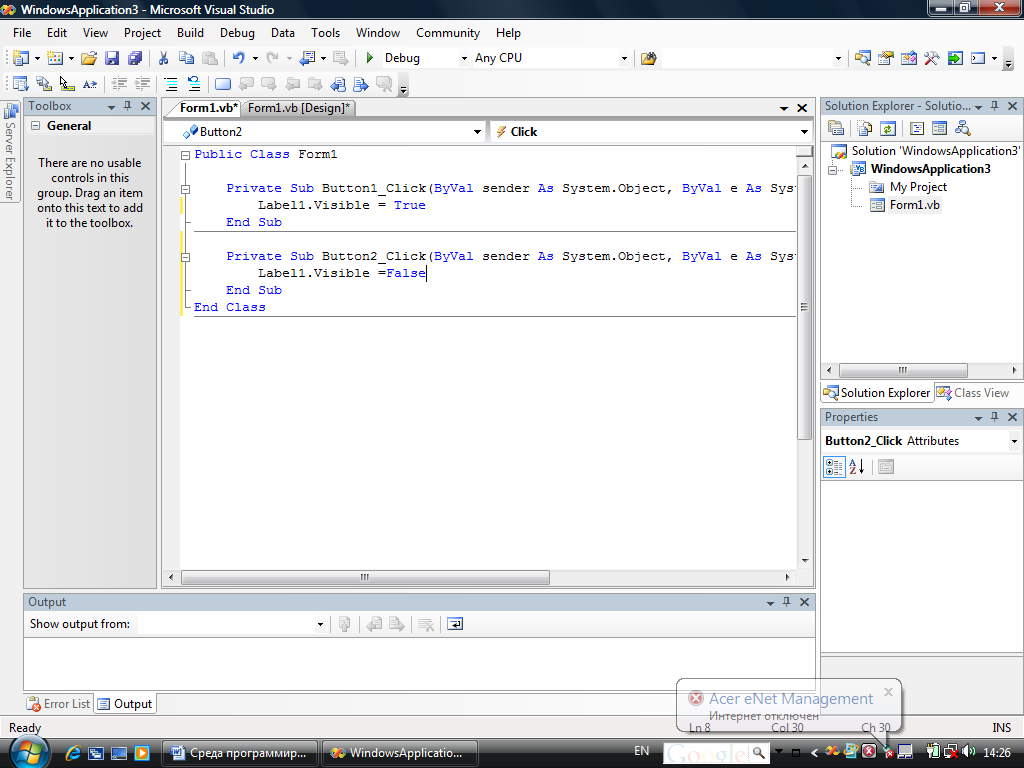Comment out the selected lines
This screenshot has height=768, width=1024.
pyautogui.click(x=170, y=84)
